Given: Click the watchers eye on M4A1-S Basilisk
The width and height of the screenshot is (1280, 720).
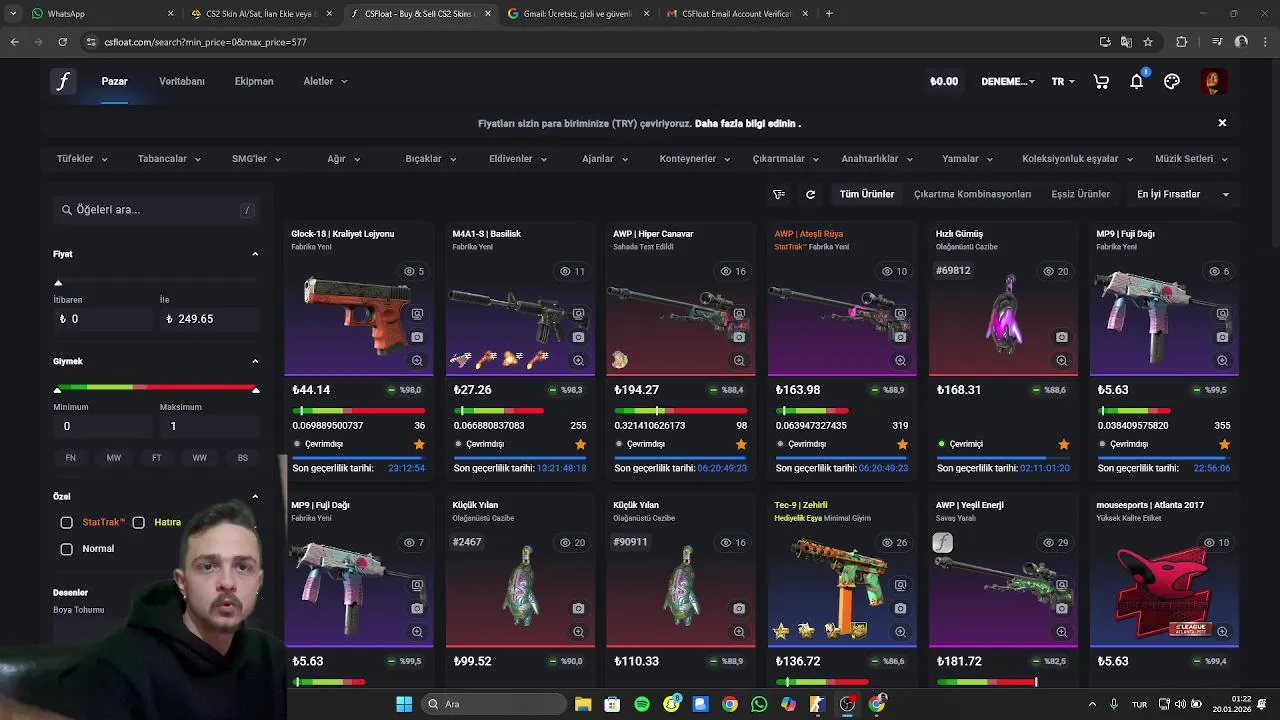Looking at the screenshot, I should pyautogui.click(x=570, y=271).
